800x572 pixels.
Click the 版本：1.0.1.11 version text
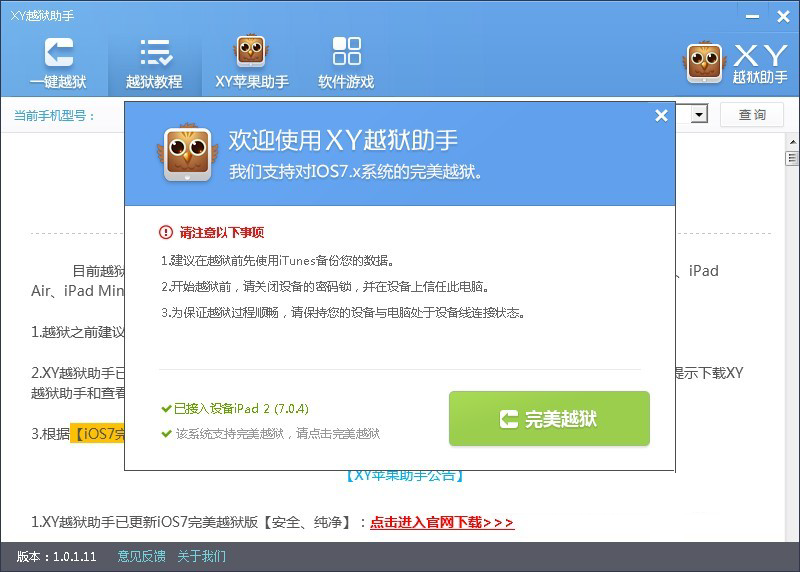tap(57, 556)
